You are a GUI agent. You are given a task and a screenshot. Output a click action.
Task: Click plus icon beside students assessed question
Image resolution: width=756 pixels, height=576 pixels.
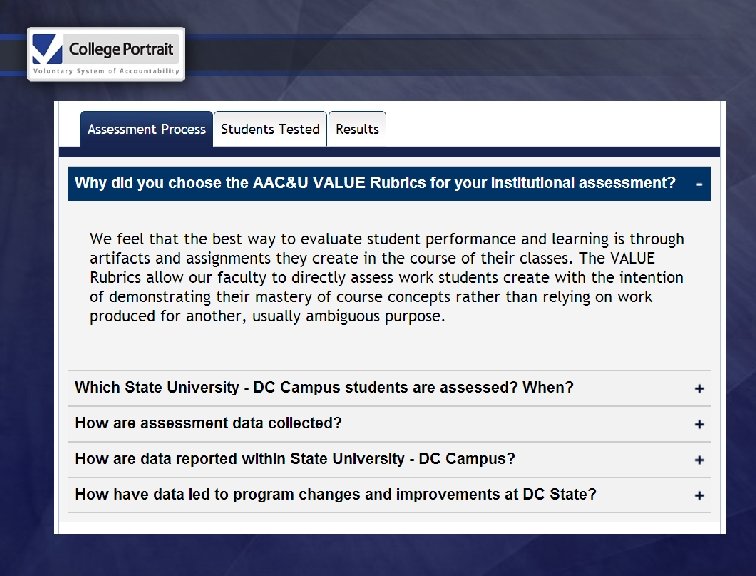click(x=700, y=389)
